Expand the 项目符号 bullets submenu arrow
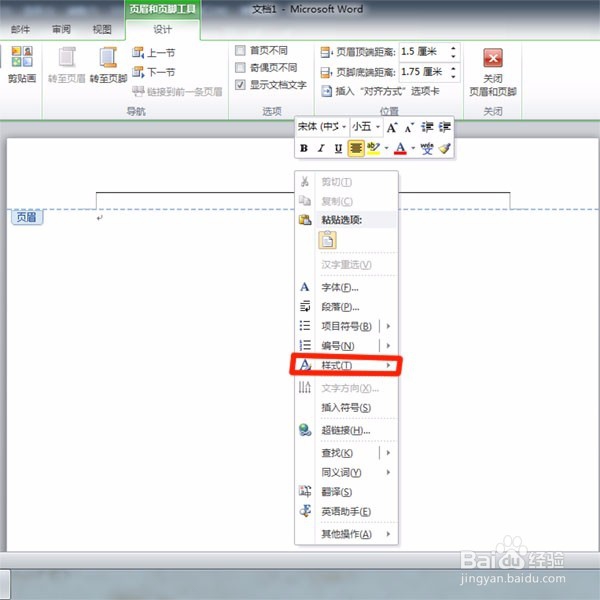This screenshot has height=600, width=600. (x=388, y=326)
